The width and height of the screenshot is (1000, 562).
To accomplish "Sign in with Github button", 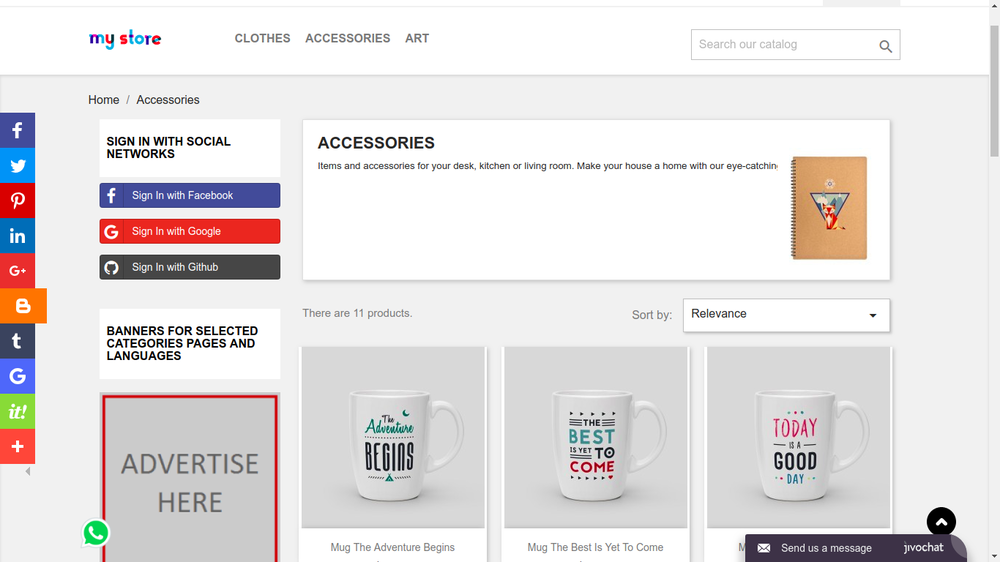I will click(x=190, y=267).
